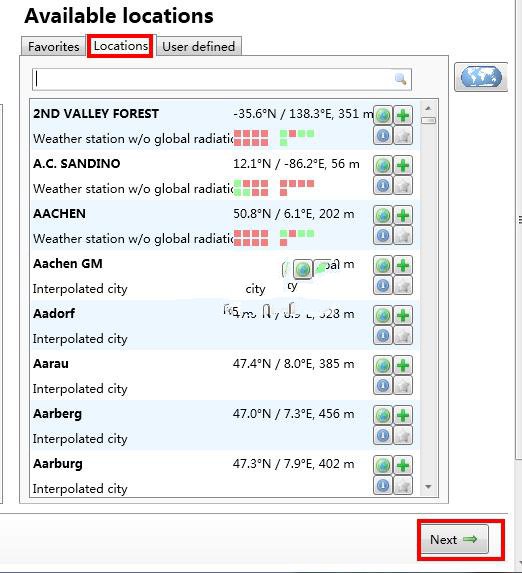The height and width of the screenshot is (573, 522).
Task: Toggle favorite star for Aachen GM
Action: click(403, 285)
